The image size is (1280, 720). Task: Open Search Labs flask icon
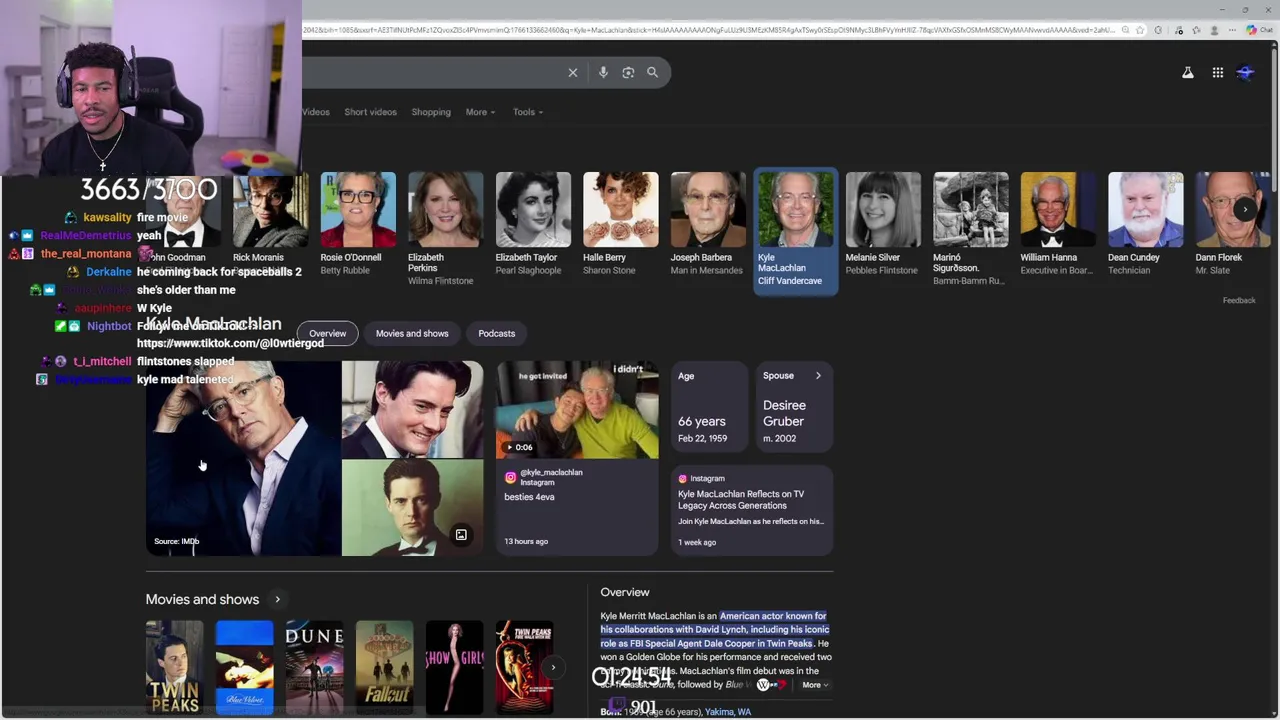[x=1188, y=72]
